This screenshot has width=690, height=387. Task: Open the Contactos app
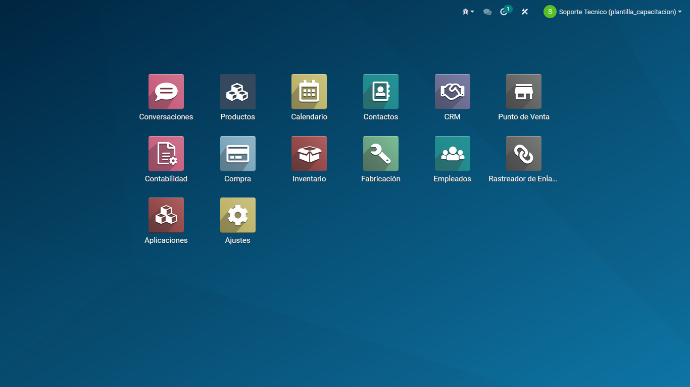click(381, 92)
